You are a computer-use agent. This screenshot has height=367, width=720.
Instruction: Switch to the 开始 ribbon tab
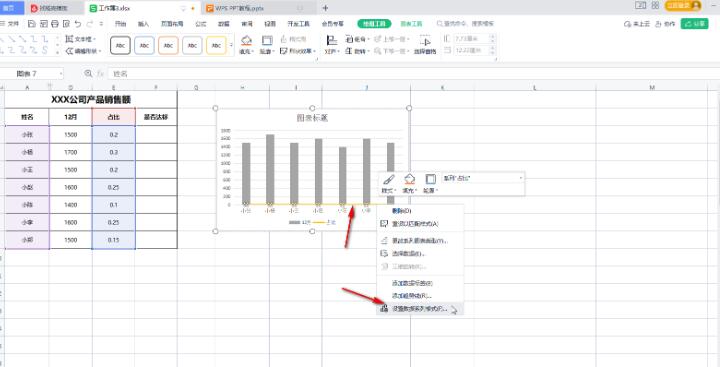pos(120,24)
